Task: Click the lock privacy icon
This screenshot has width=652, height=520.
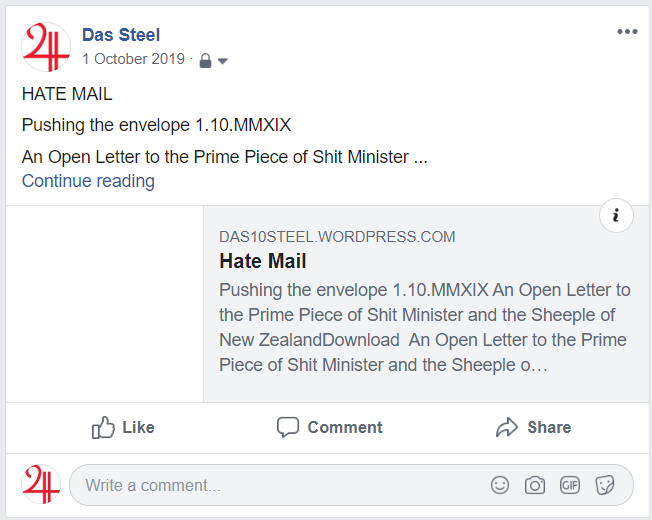Action: (205, 60)
